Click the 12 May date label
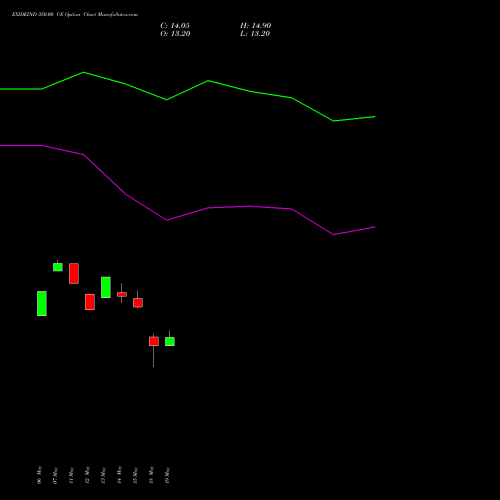The height and width of the screenshot is (500, 500). click(x=87, y=475)
